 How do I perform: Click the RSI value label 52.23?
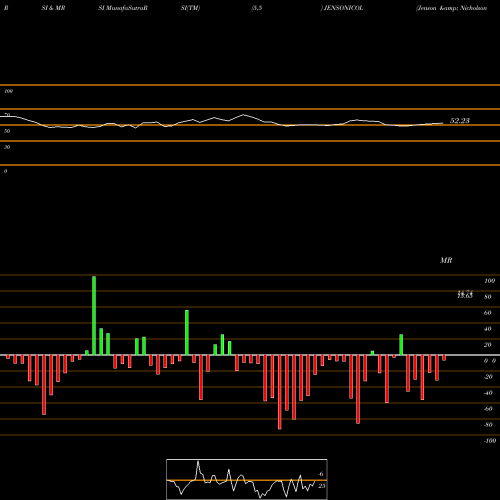coord(460,121)
